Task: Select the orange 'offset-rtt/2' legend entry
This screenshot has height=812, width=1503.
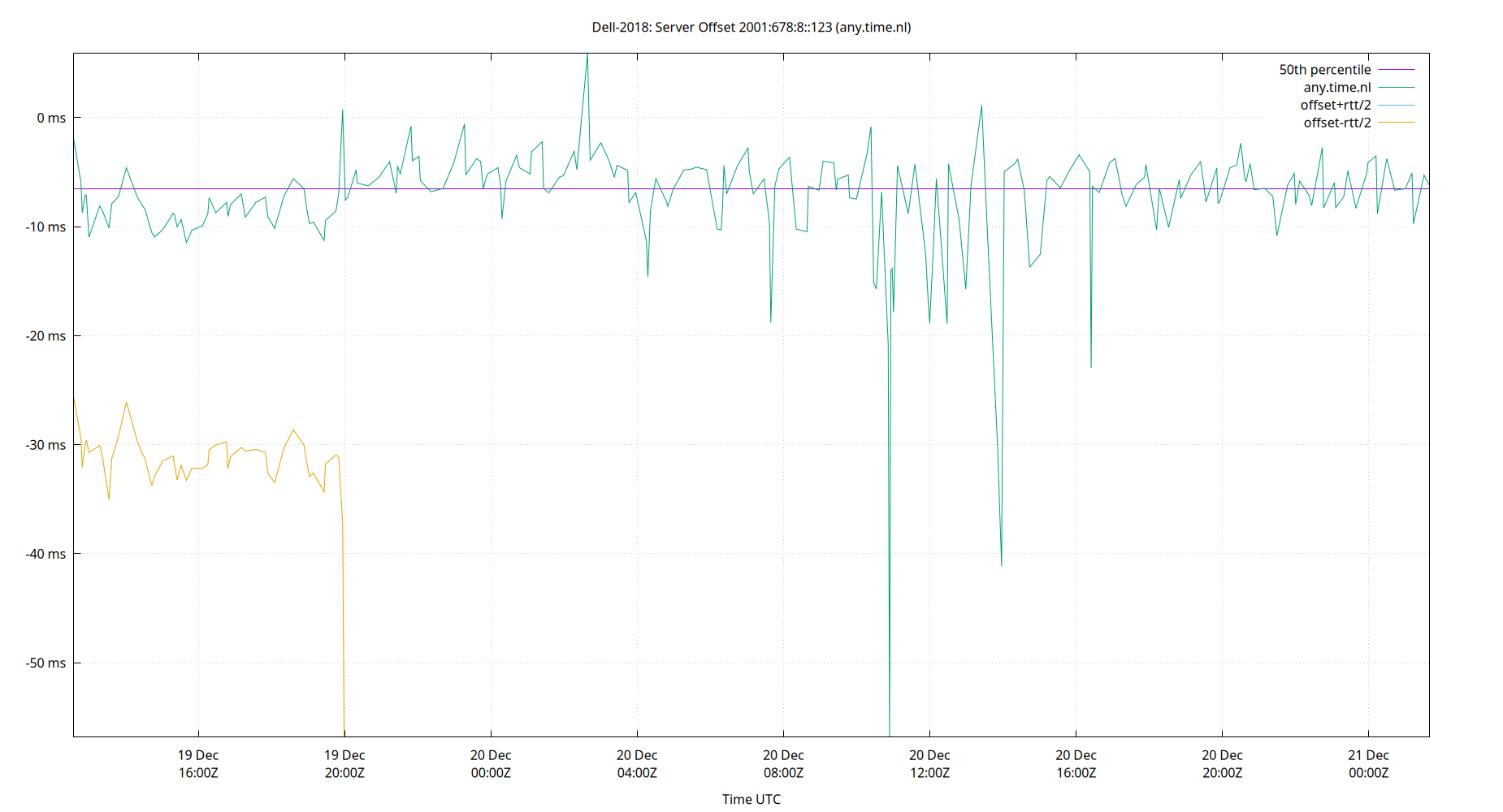Action: [x=1335, y=122]
